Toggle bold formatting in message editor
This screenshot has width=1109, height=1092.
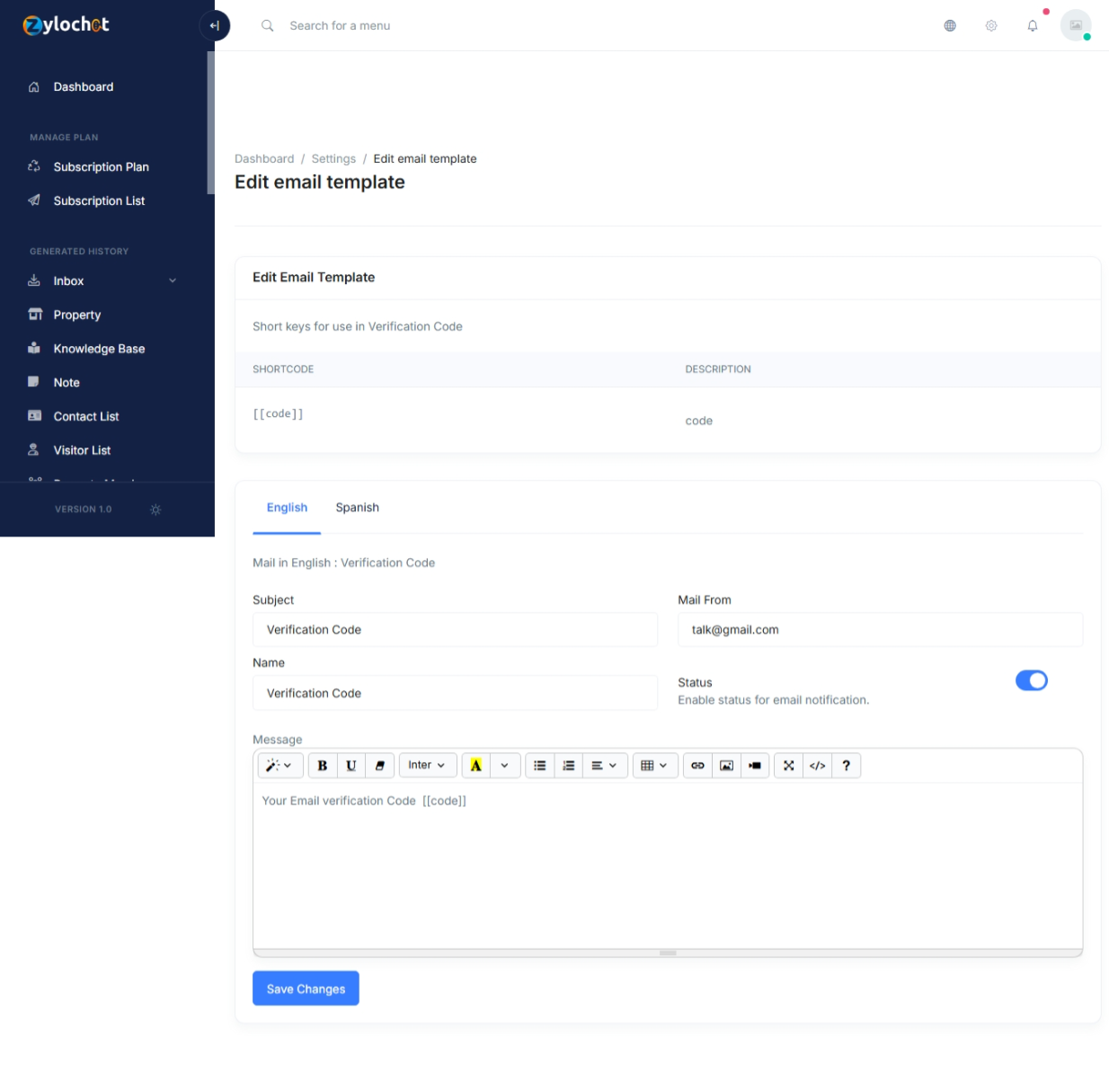point(322,766)
